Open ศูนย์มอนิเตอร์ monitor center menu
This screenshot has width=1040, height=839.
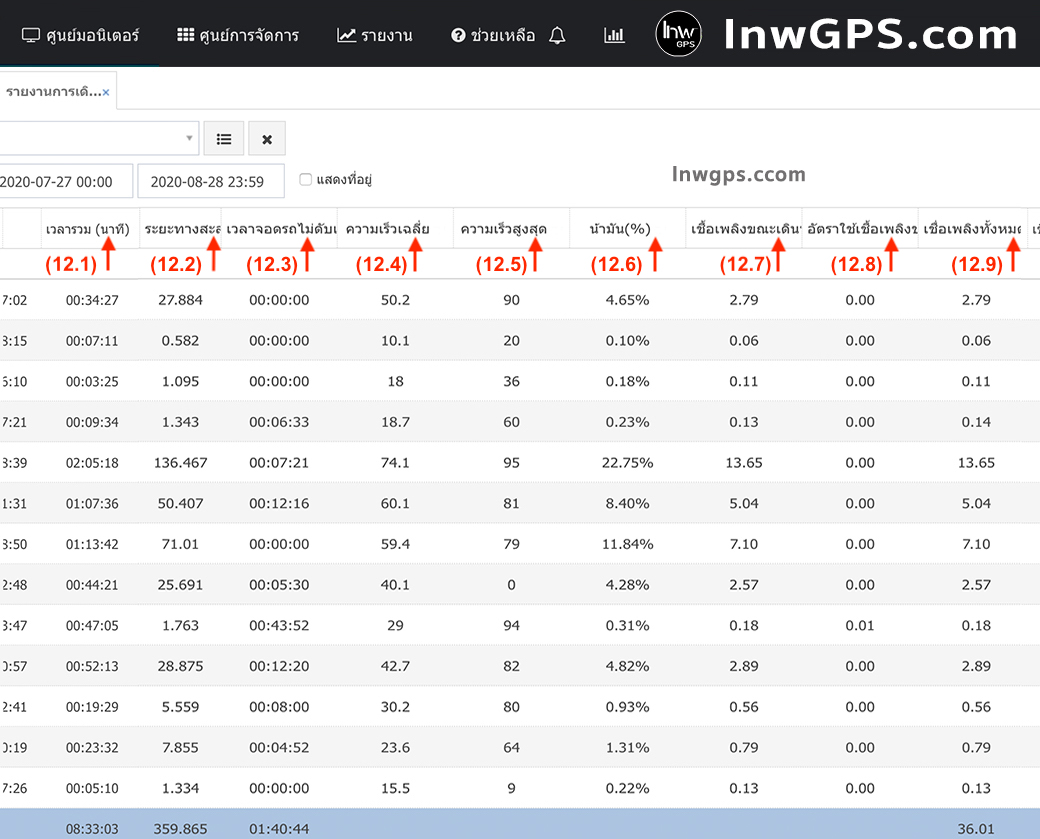tap(80, 36)
